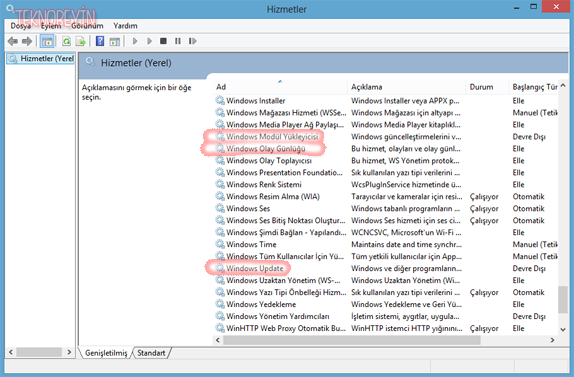Select the Windows Modül Yükleyicisi service
The image size is (574, 377).
coord(272,137)
